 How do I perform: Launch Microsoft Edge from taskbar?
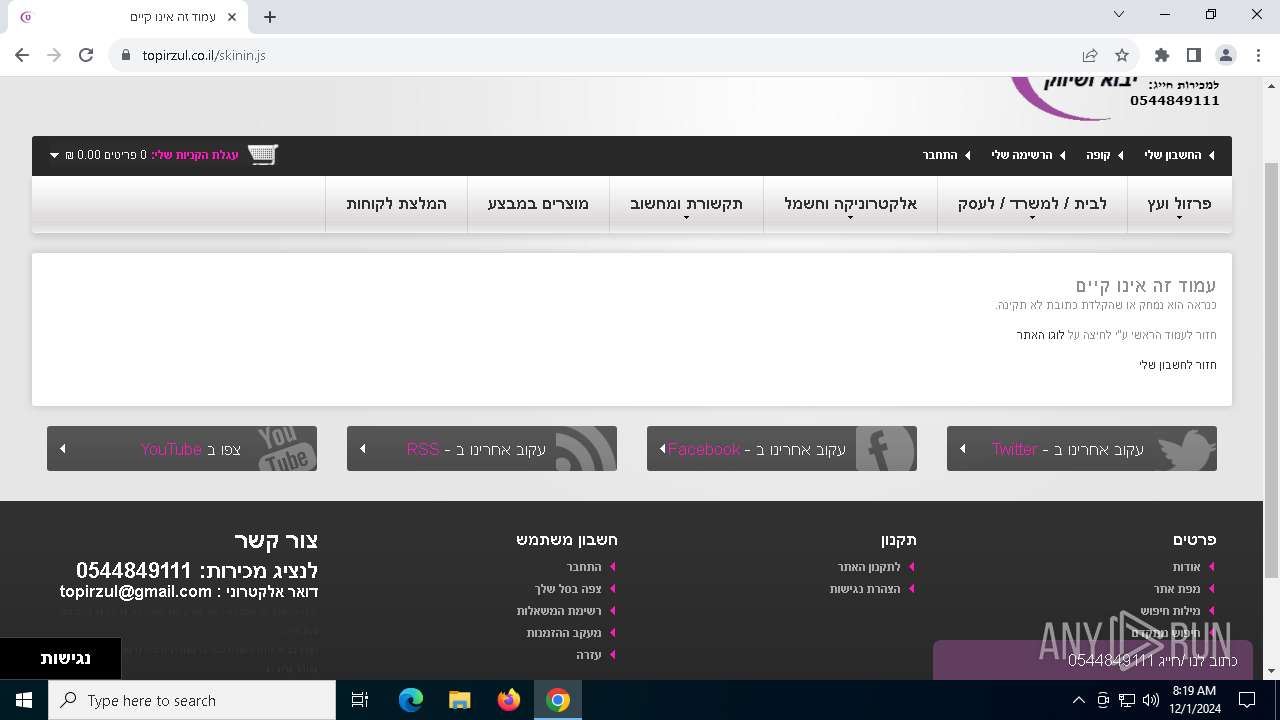coord(411,700)
